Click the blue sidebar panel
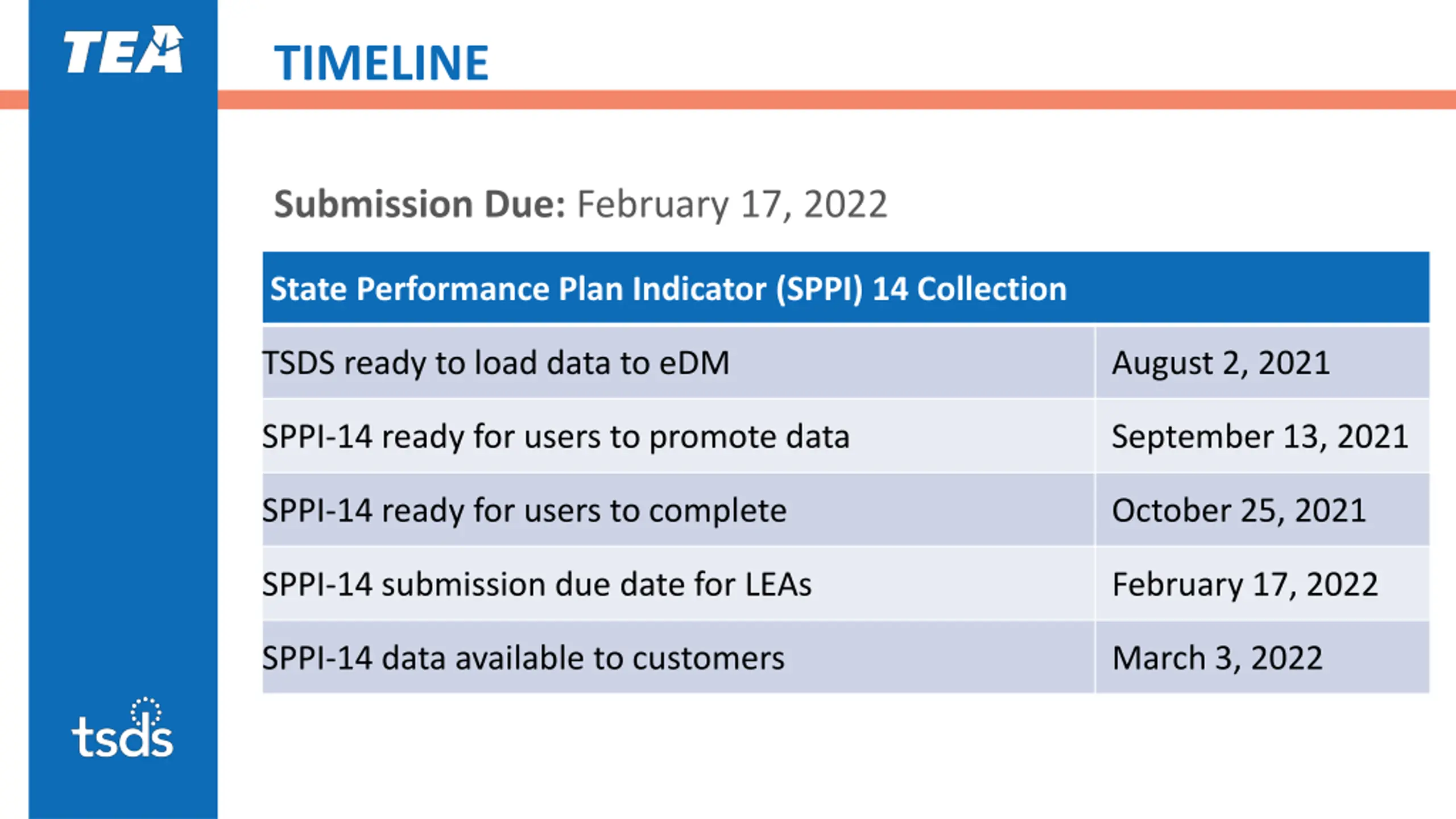 click(x=123, y=398)
